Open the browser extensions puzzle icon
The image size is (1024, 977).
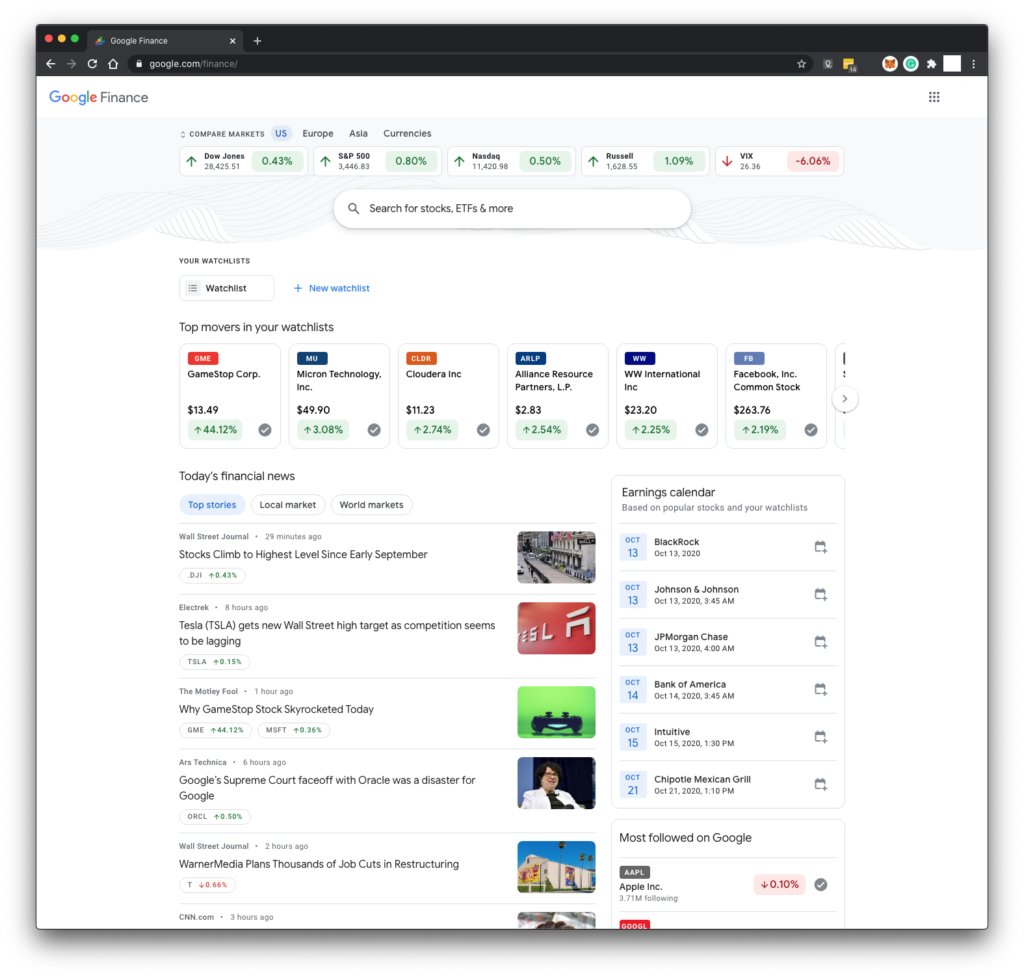click(931, 64)
